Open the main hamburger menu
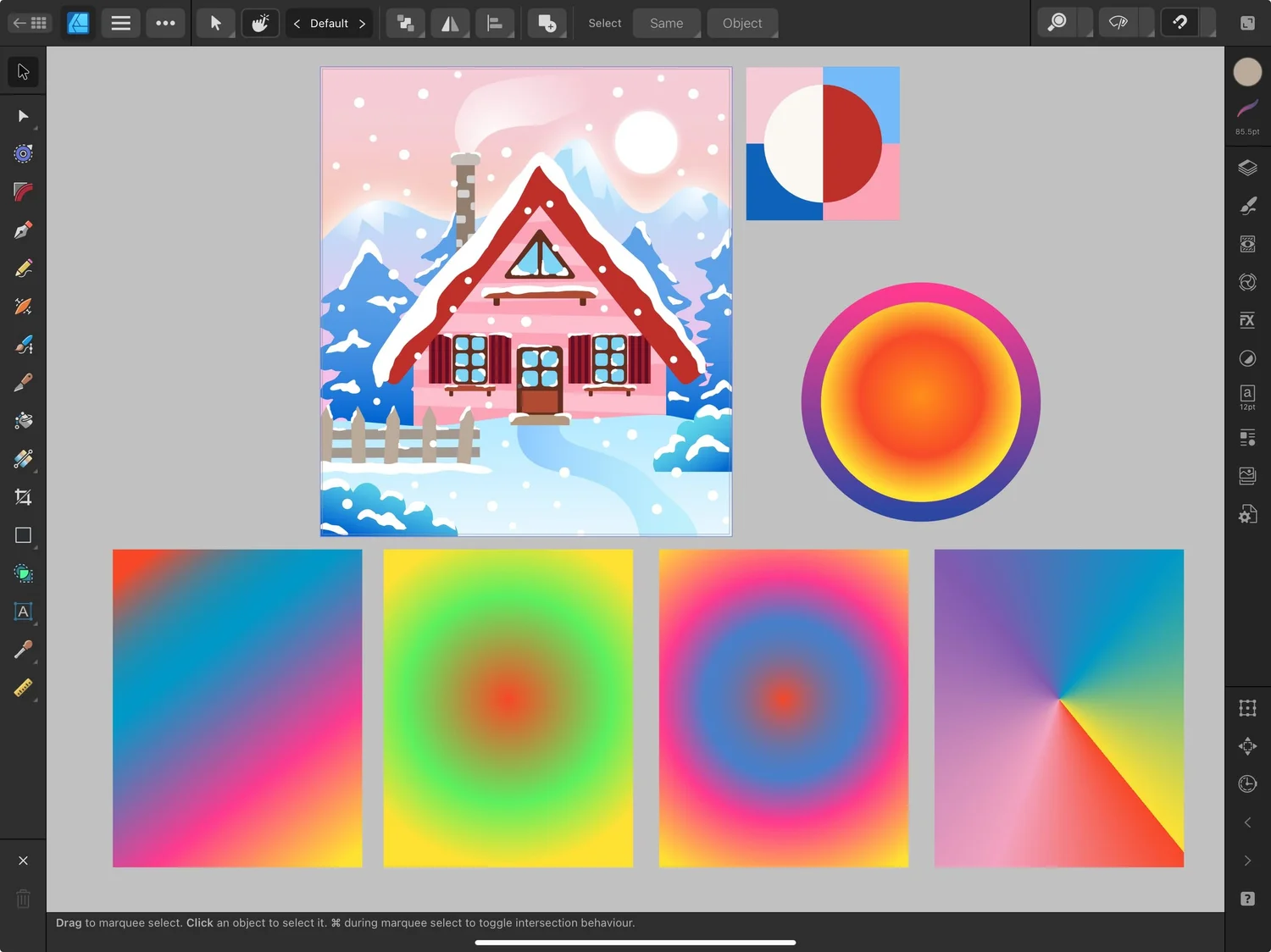The width and height of the screenshot is (1271, 952). coord(120,23)
